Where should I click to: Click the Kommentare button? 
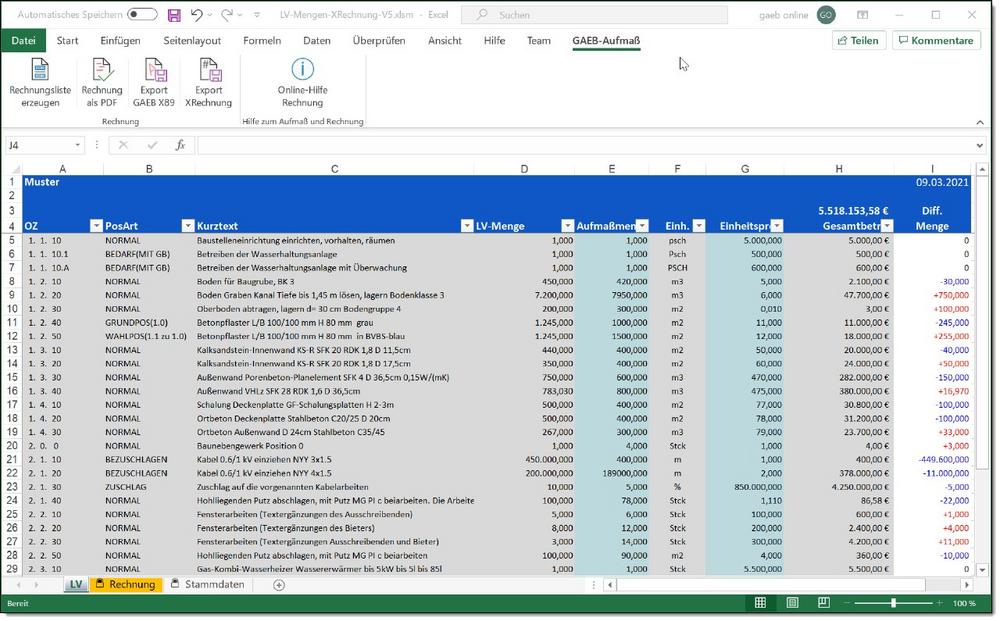(x=936, y=40)
